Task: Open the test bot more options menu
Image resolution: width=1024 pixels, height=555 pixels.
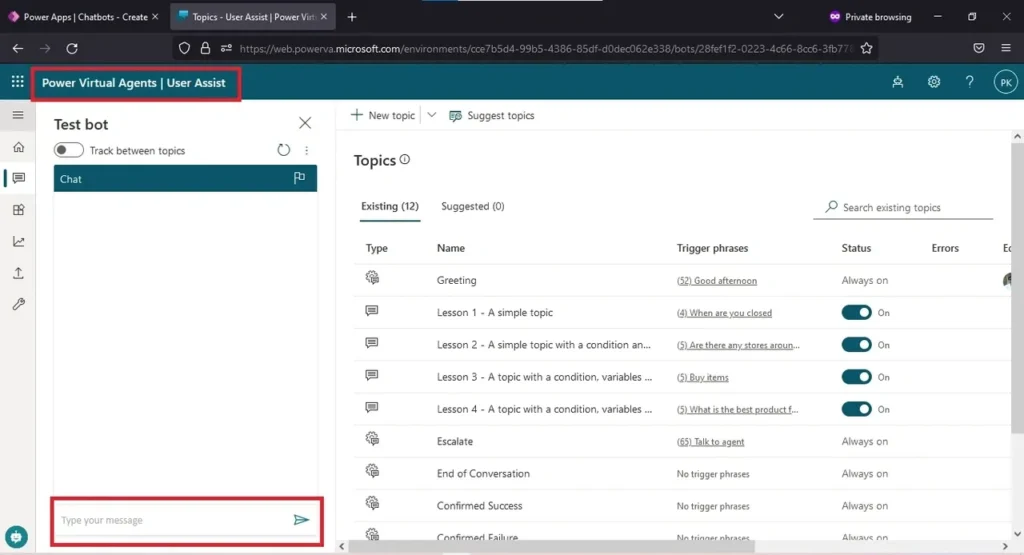Action: click(306, 150)
